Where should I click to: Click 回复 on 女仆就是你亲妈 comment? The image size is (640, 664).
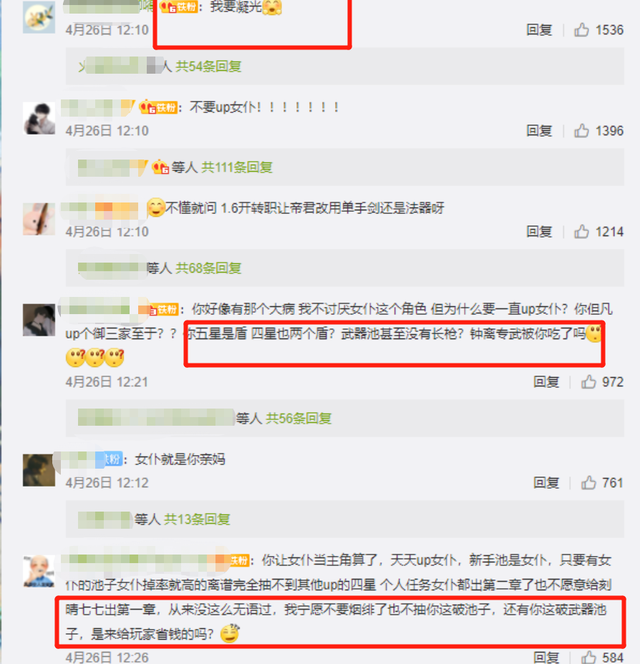[x=546, y=482]
